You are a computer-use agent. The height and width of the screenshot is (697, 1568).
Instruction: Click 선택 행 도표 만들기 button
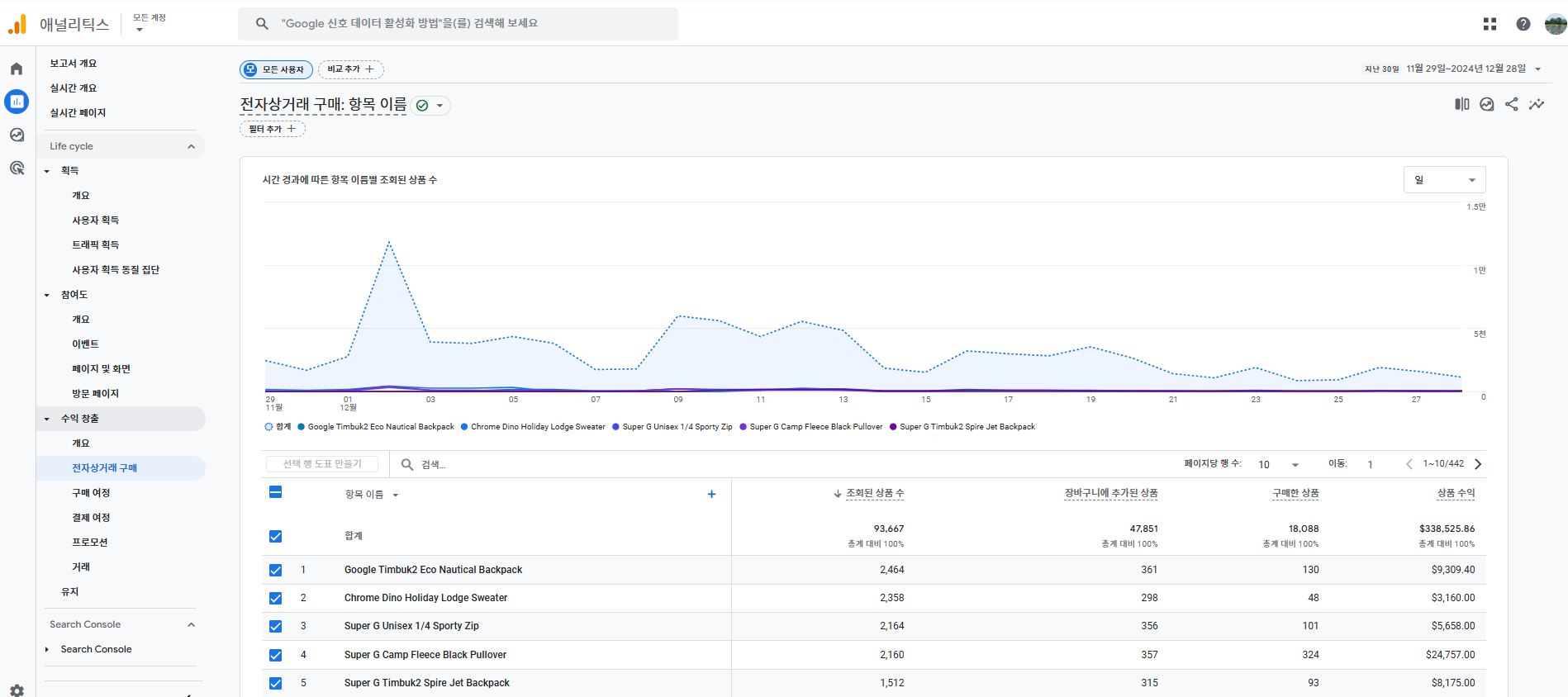click(x=322, y=464)
